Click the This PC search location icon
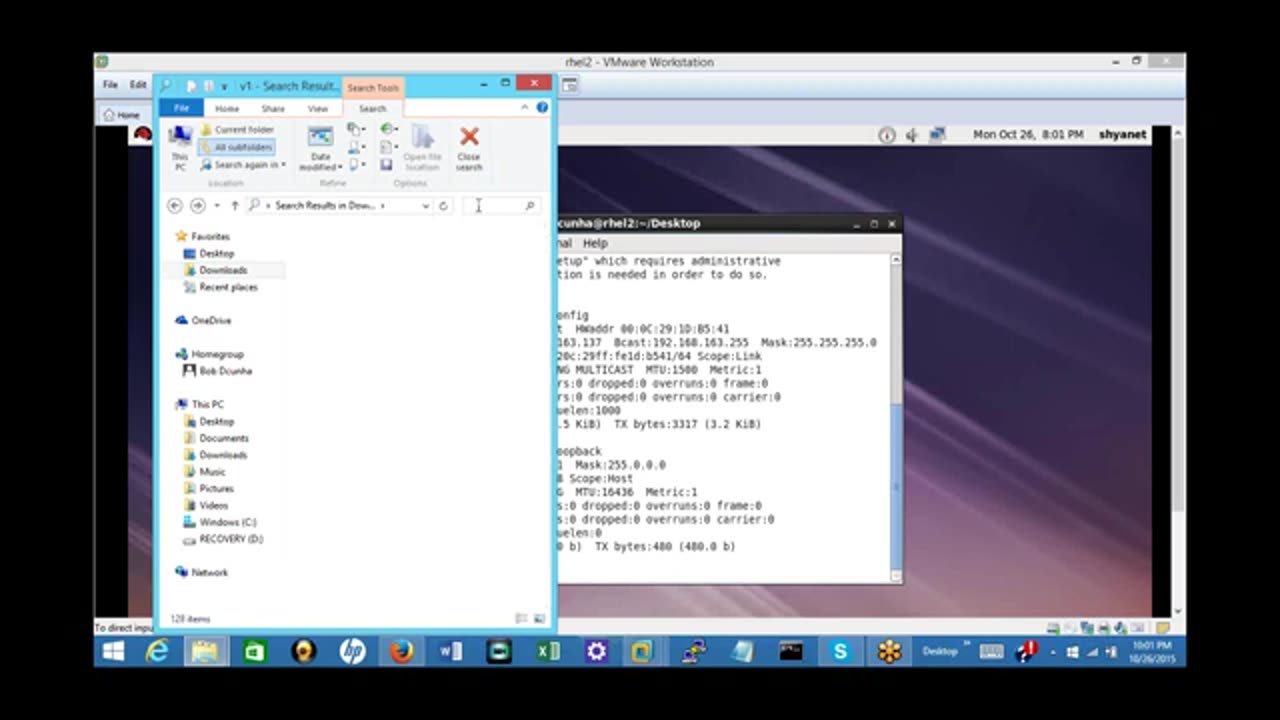This screenshot has height=720, width=1280. point(180,147)
